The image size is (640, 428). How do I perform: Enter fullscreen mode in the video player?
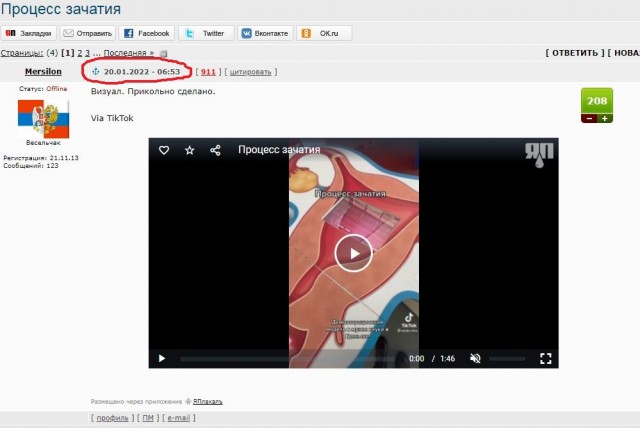pos(546,358)
